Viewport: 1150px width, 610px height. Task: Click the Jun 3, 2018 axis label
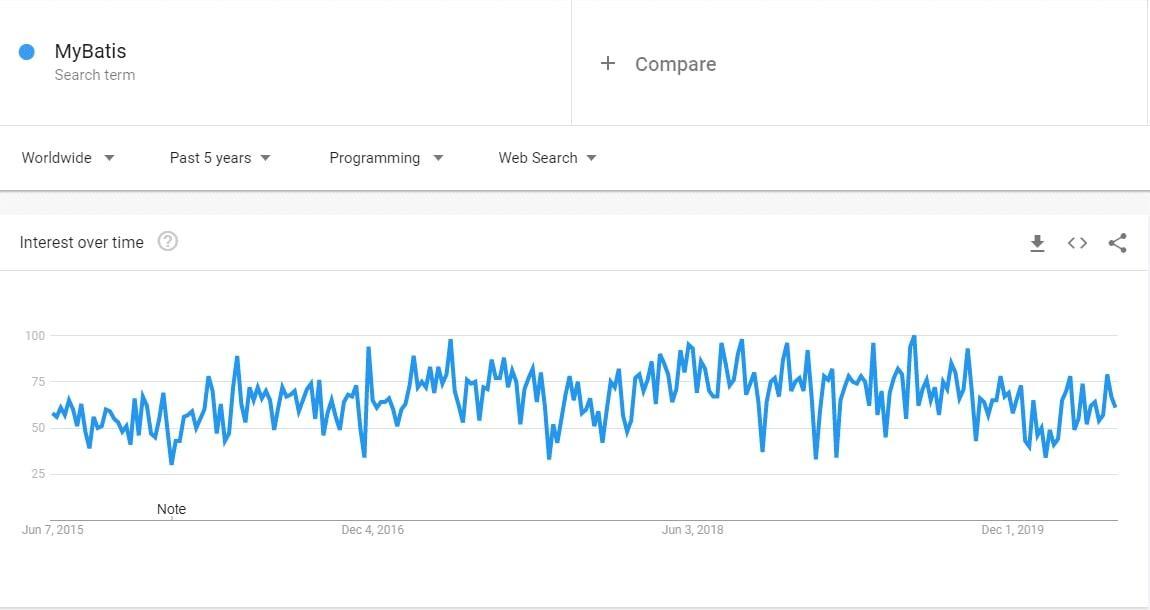[x=692, y=530]
